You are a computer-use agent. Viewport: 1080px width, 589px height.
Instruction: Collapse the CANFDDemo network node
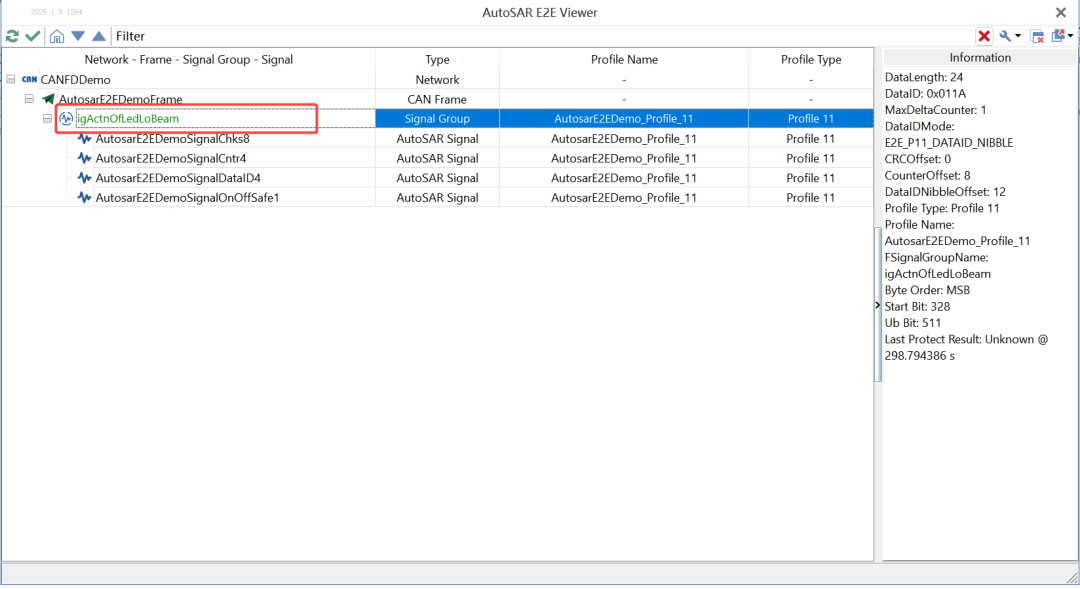(x=11, y=79)
